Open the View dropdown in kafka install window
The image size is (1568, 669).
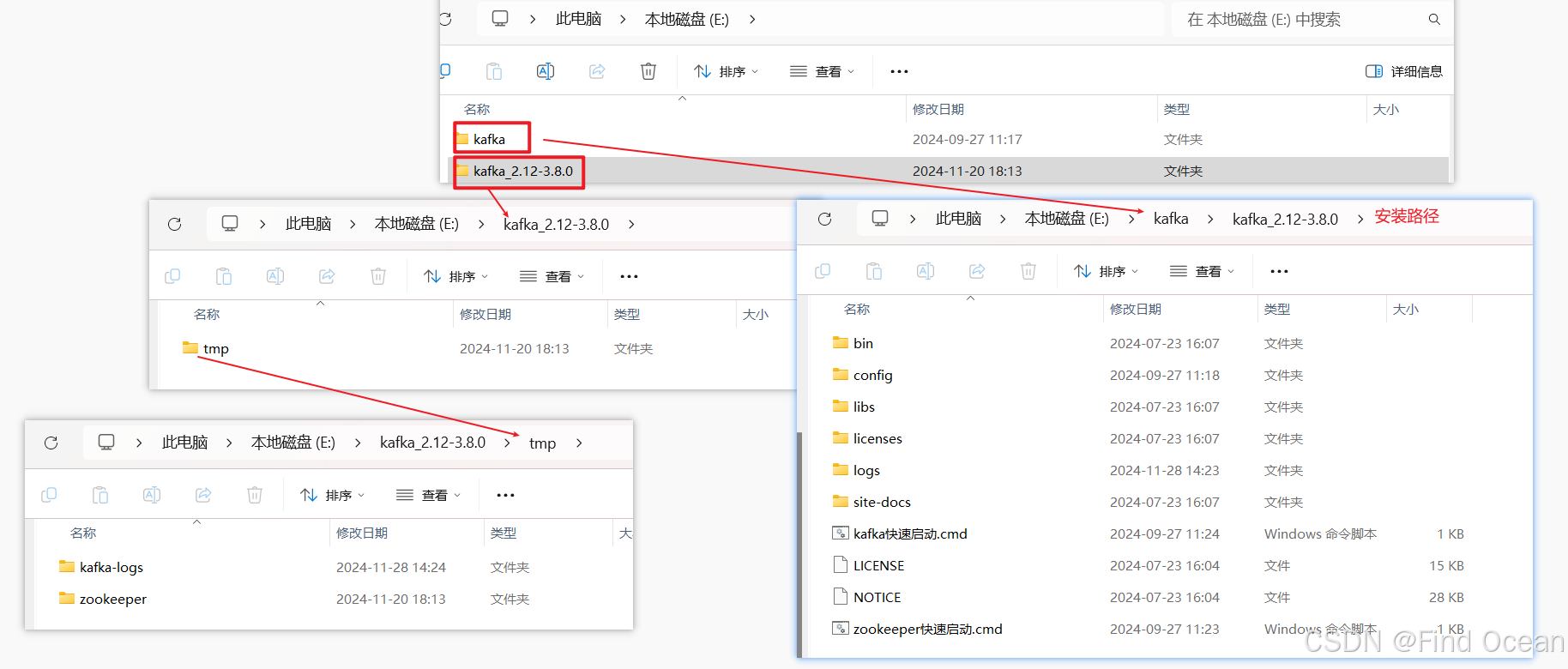1202,271
